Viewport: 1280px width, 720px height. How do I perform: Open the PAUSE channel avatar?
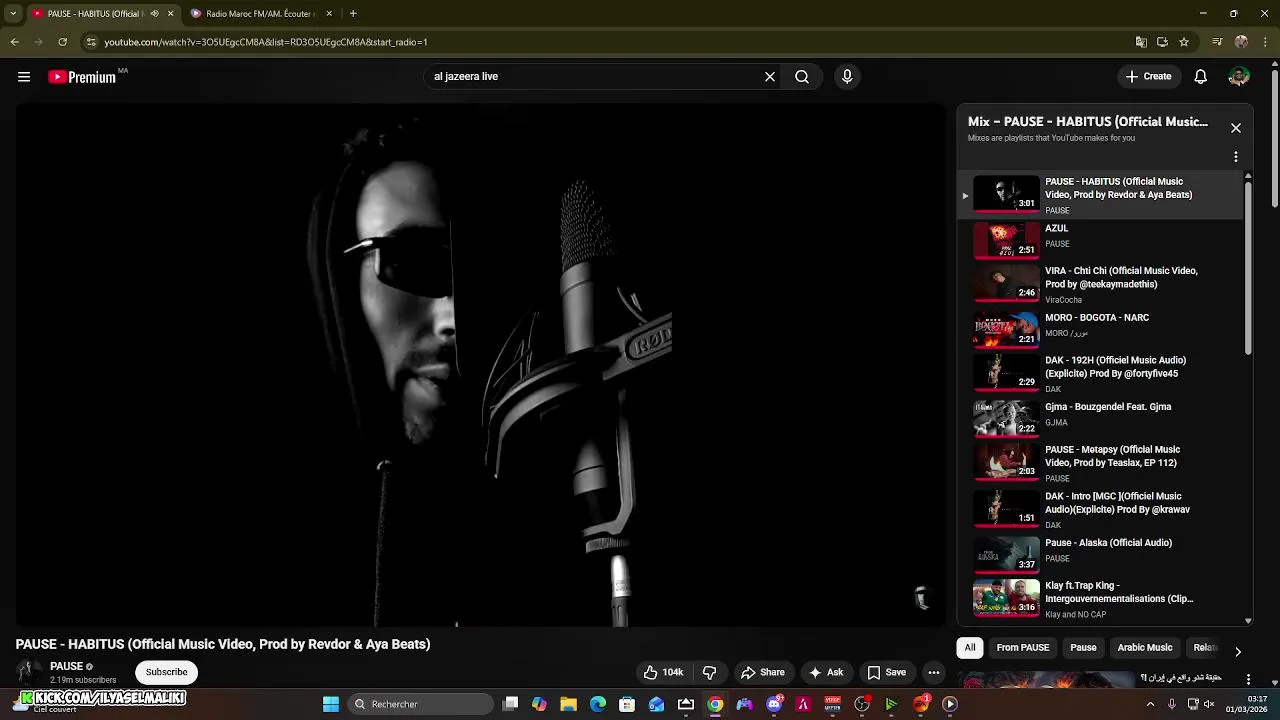(29, 672)
